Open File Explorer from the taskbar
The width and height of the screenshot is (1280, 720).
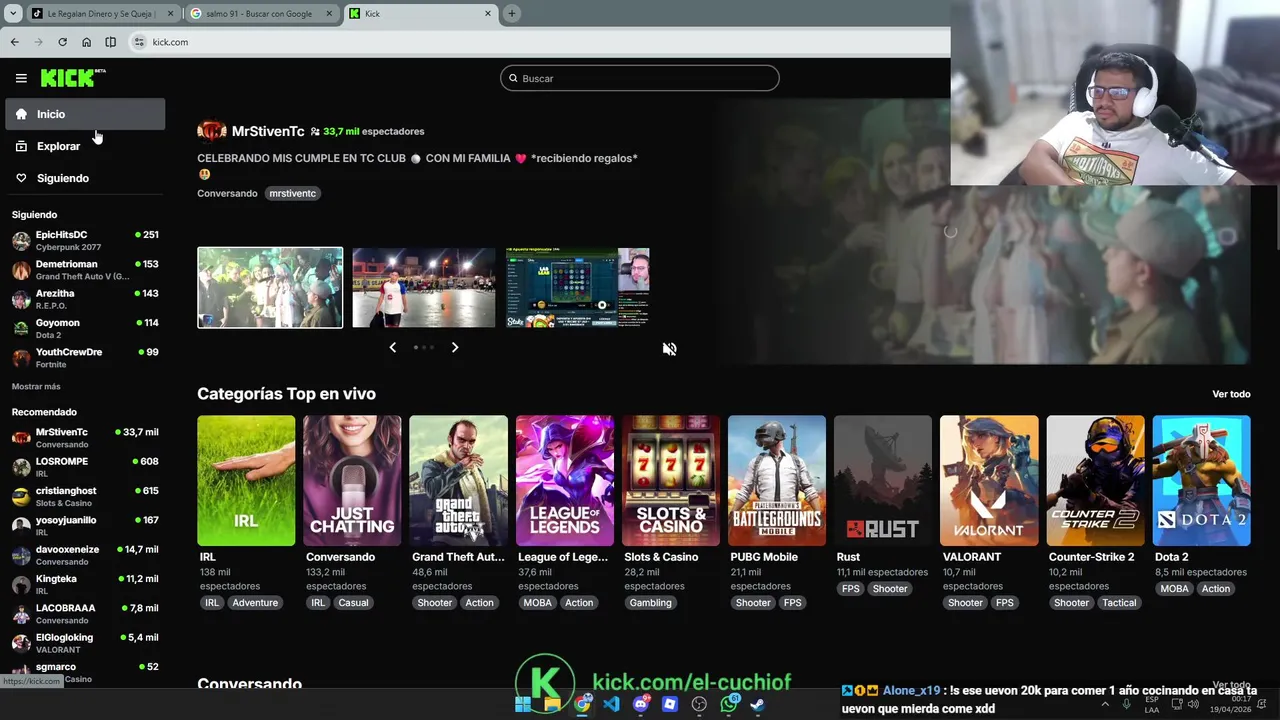[x=552, y=704]
